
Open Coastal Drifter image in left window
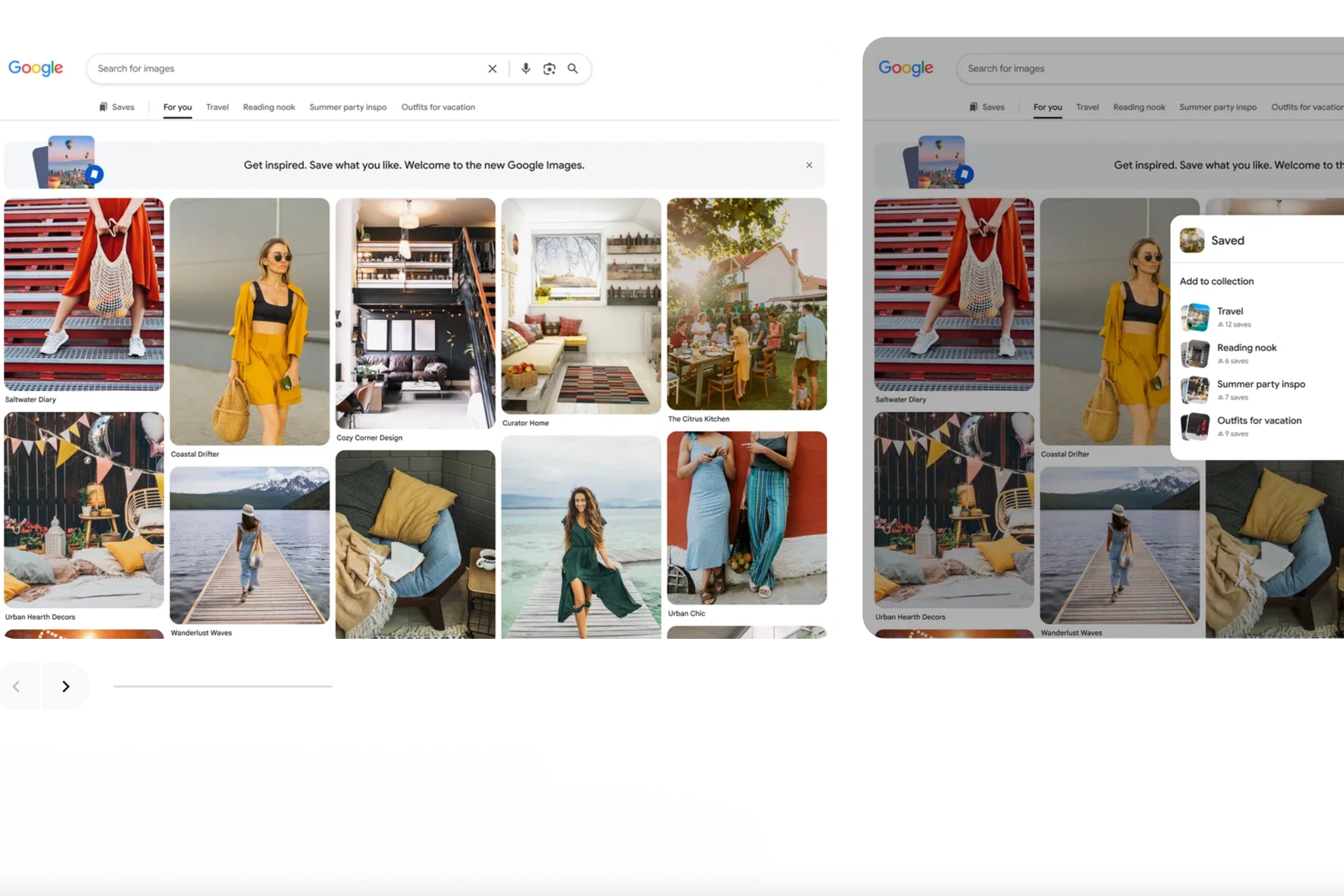point(249,321)
